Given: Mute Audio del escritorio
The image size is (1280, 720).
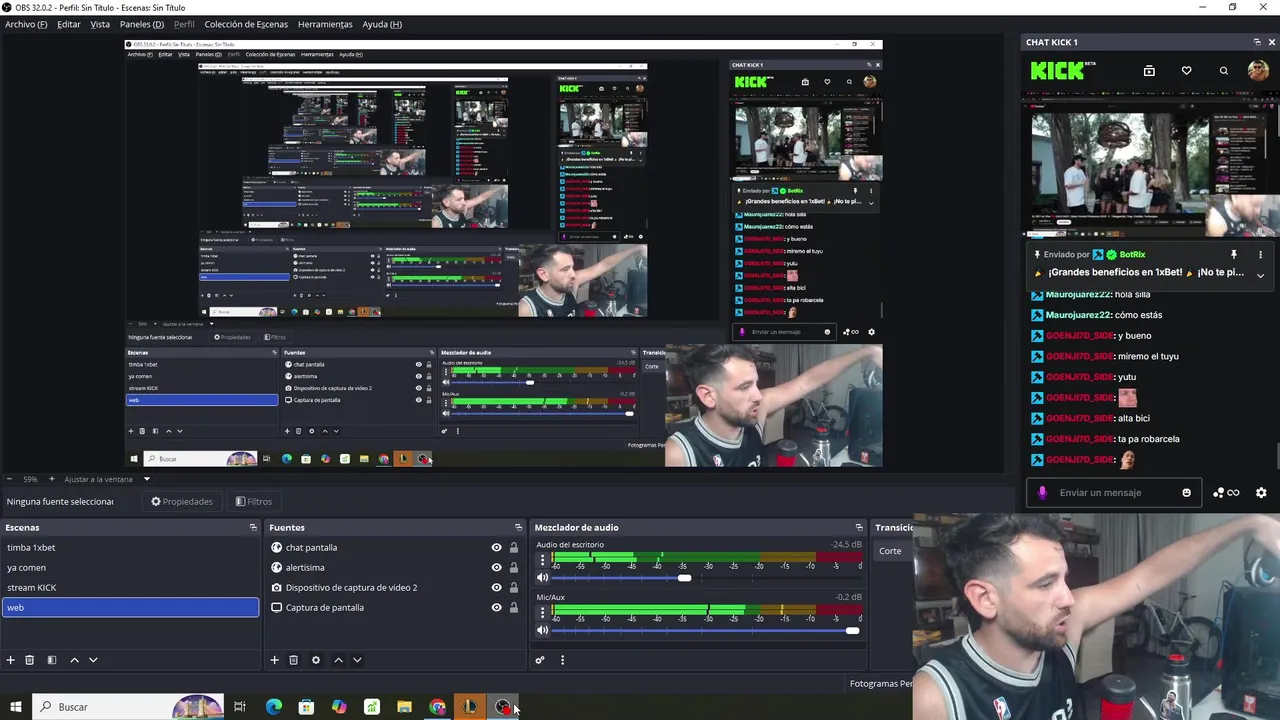Looking at the screenshot, I should pos(543,578).
